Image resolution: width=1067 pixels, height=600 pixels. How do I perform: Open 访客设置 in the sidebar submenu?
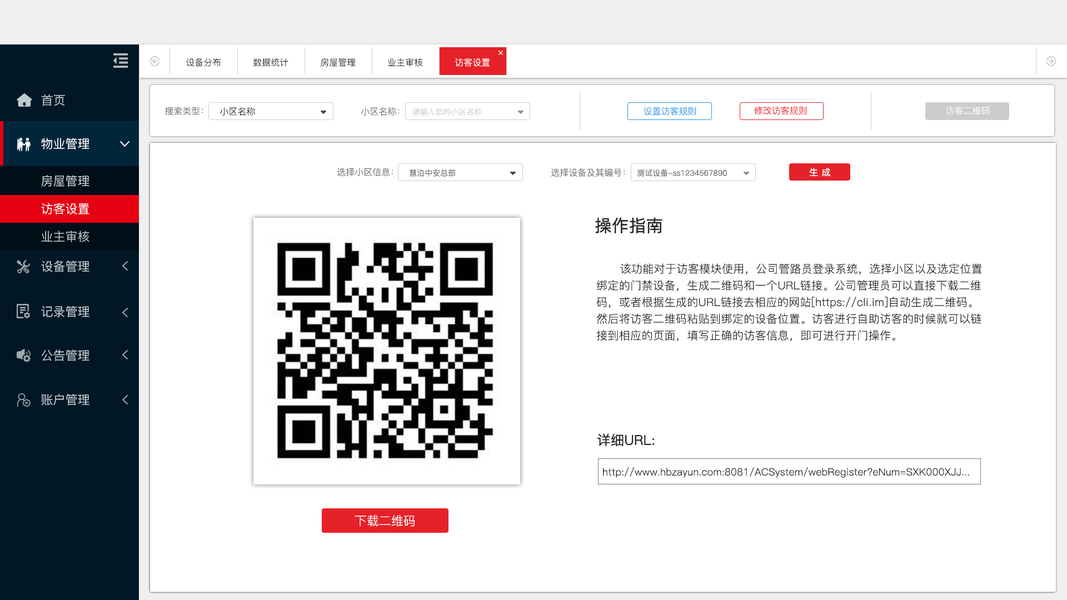pos(69,209)
